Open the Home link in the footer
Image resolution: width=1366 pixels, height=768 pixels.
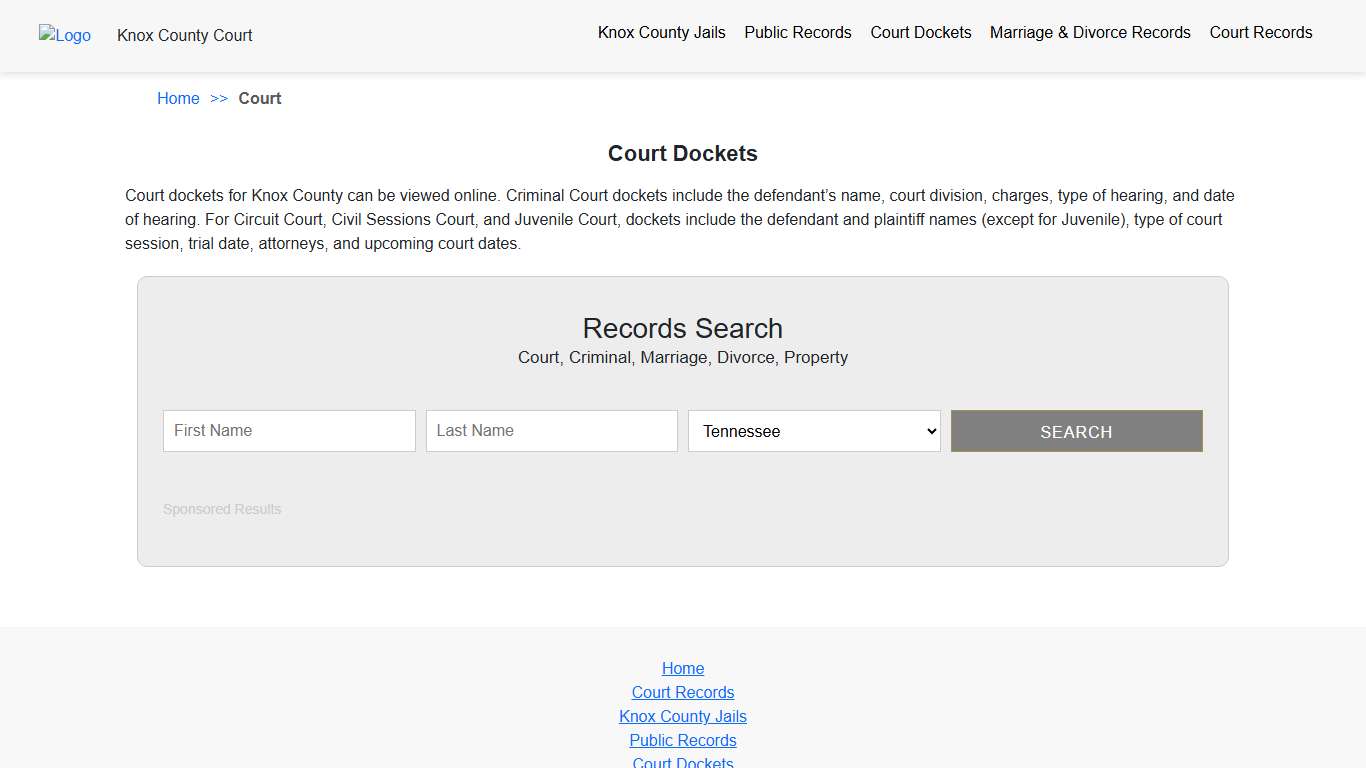683,668
